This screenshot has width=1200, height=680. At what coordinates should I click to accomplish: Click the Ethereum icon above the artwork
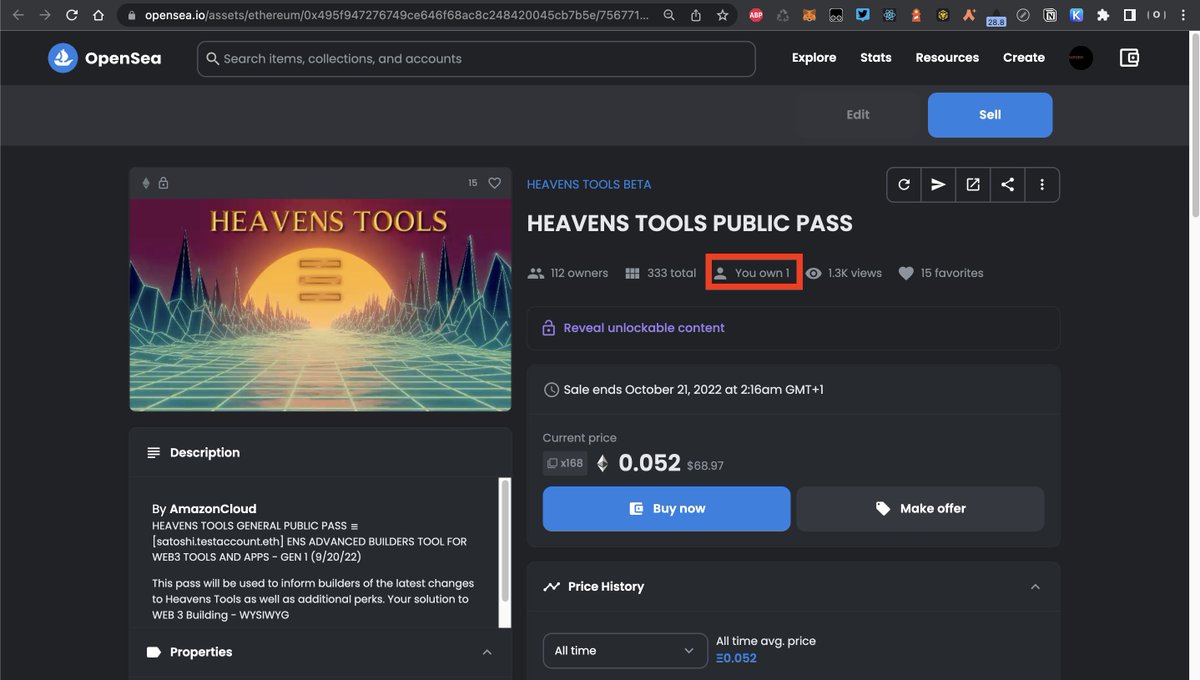tap(146, 183)
